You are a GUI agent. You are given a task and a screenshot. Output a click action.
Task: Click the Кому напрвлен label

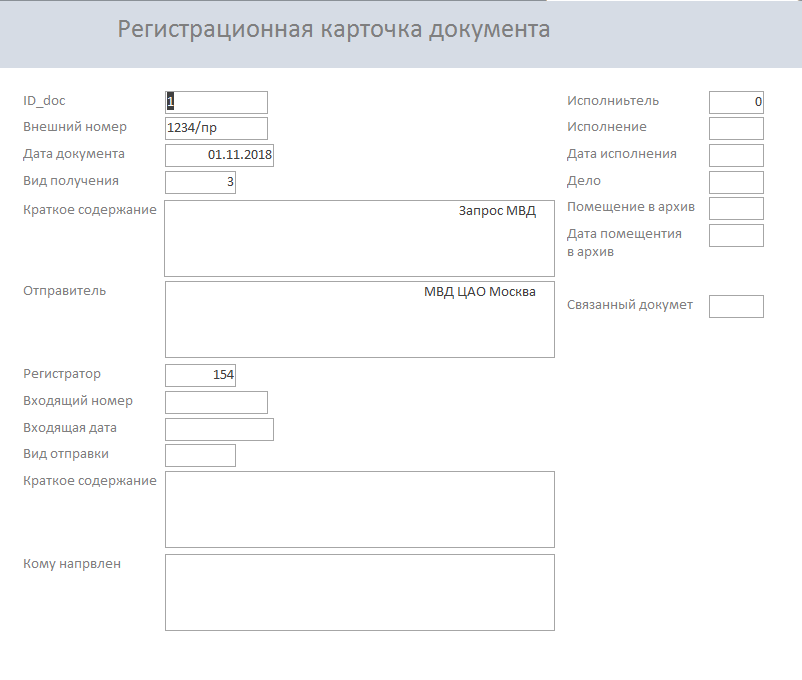tap(72, 564)
